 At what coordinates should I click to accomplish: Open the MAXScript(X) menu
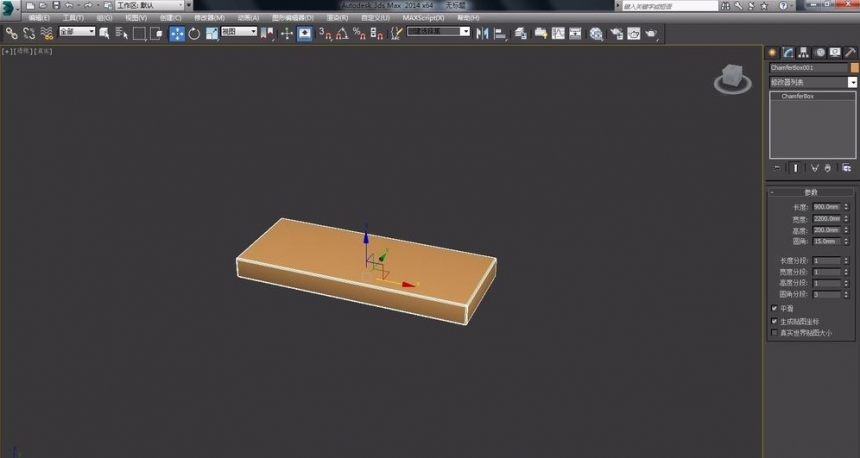(x=423, y=18)
